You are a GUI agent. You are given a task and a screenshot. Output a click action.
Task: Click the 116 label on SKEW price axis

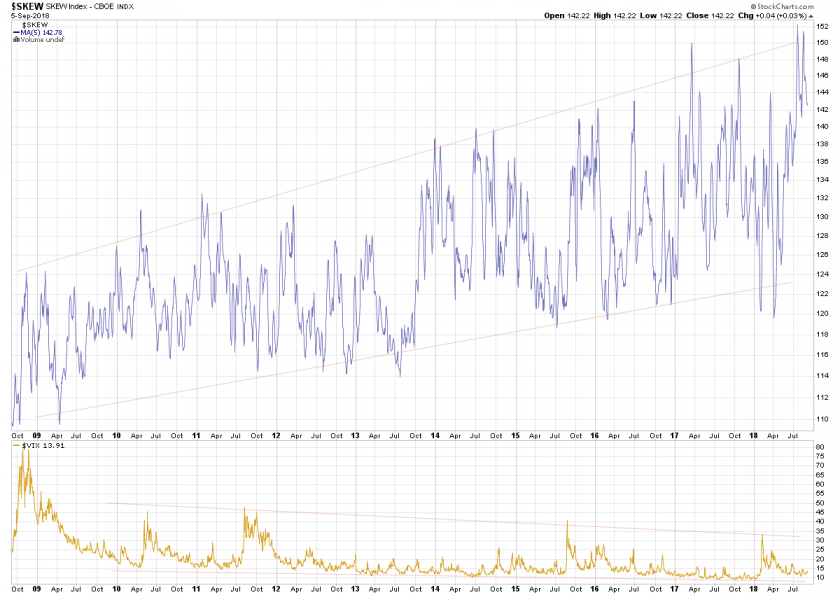(822, 355)
